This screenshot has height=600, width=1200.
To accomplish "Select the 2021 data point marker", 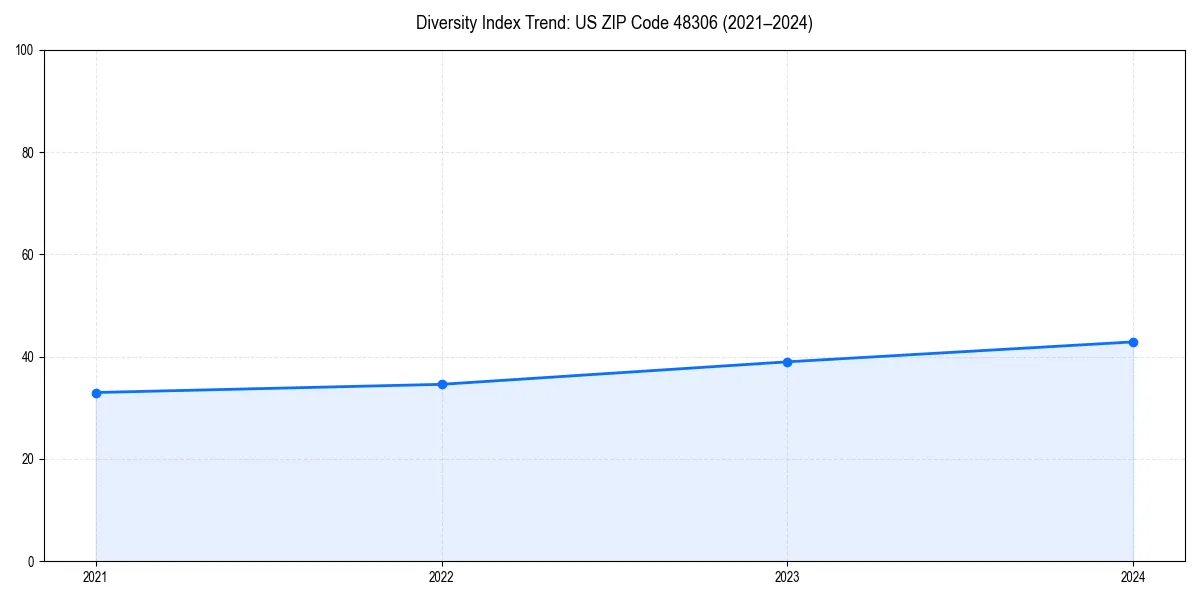I will (x=95, y=392).
